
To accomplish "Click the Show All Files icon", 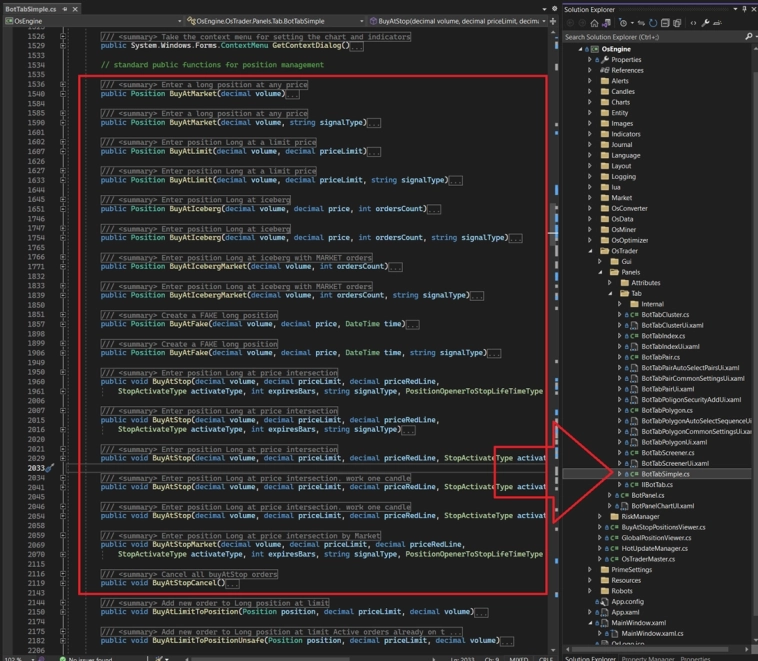I will [679, 22].
